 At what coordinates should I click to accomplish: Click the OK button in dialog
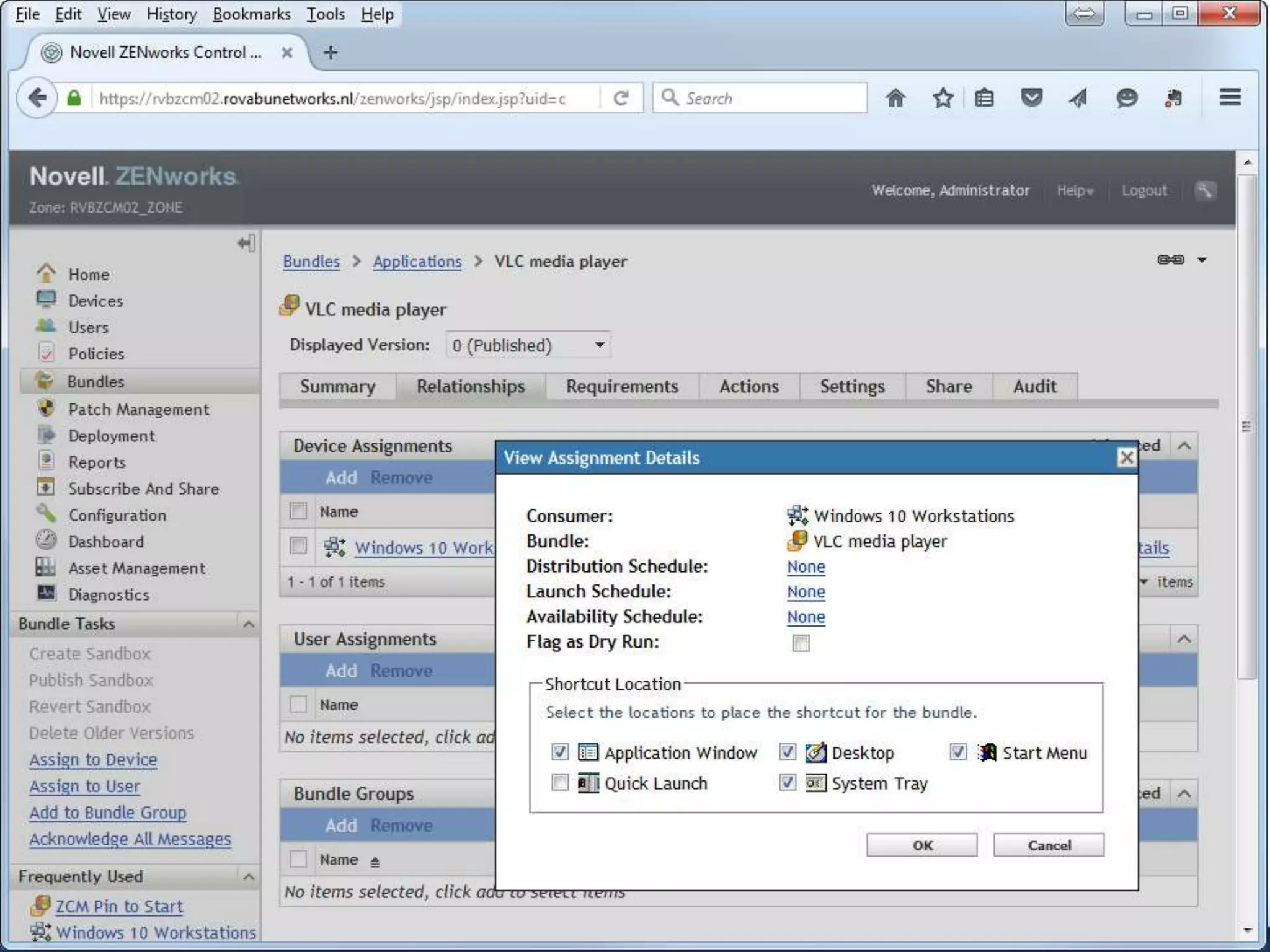(921, 845)
